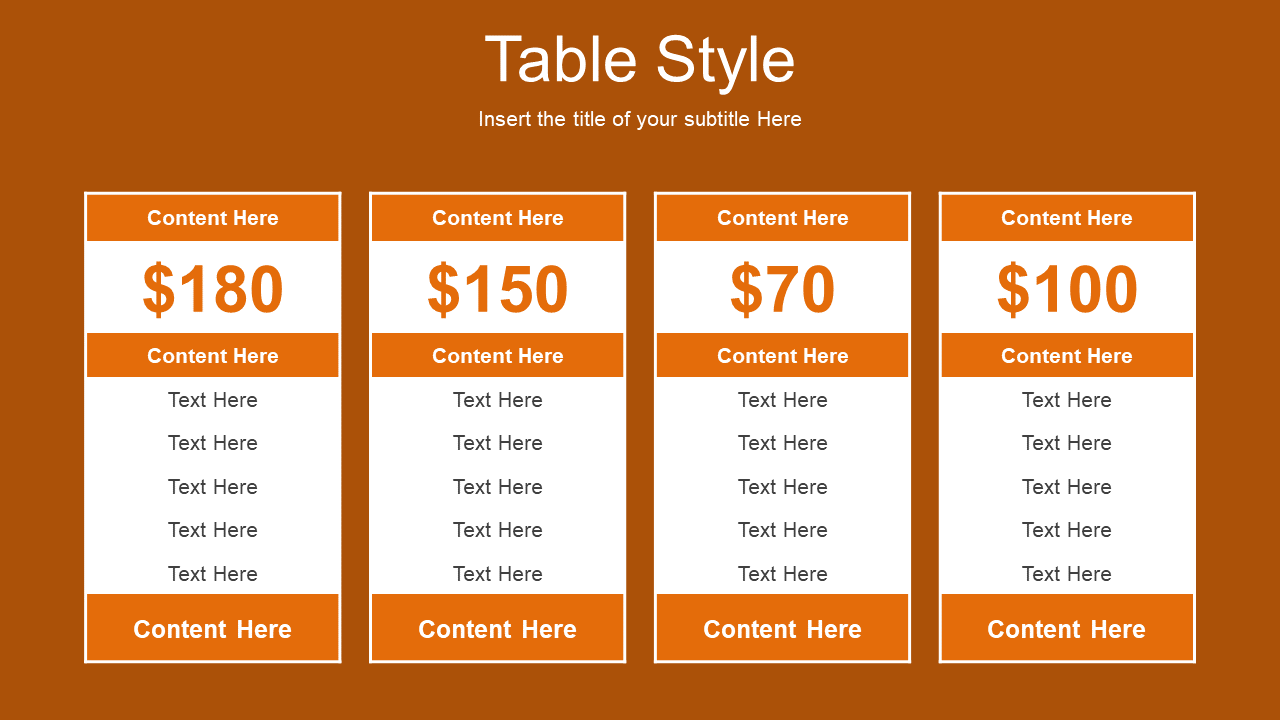The image size is (1280, 720).
Task: Select the "Content Here" band directly below $100
Action: pos(1067,356)
